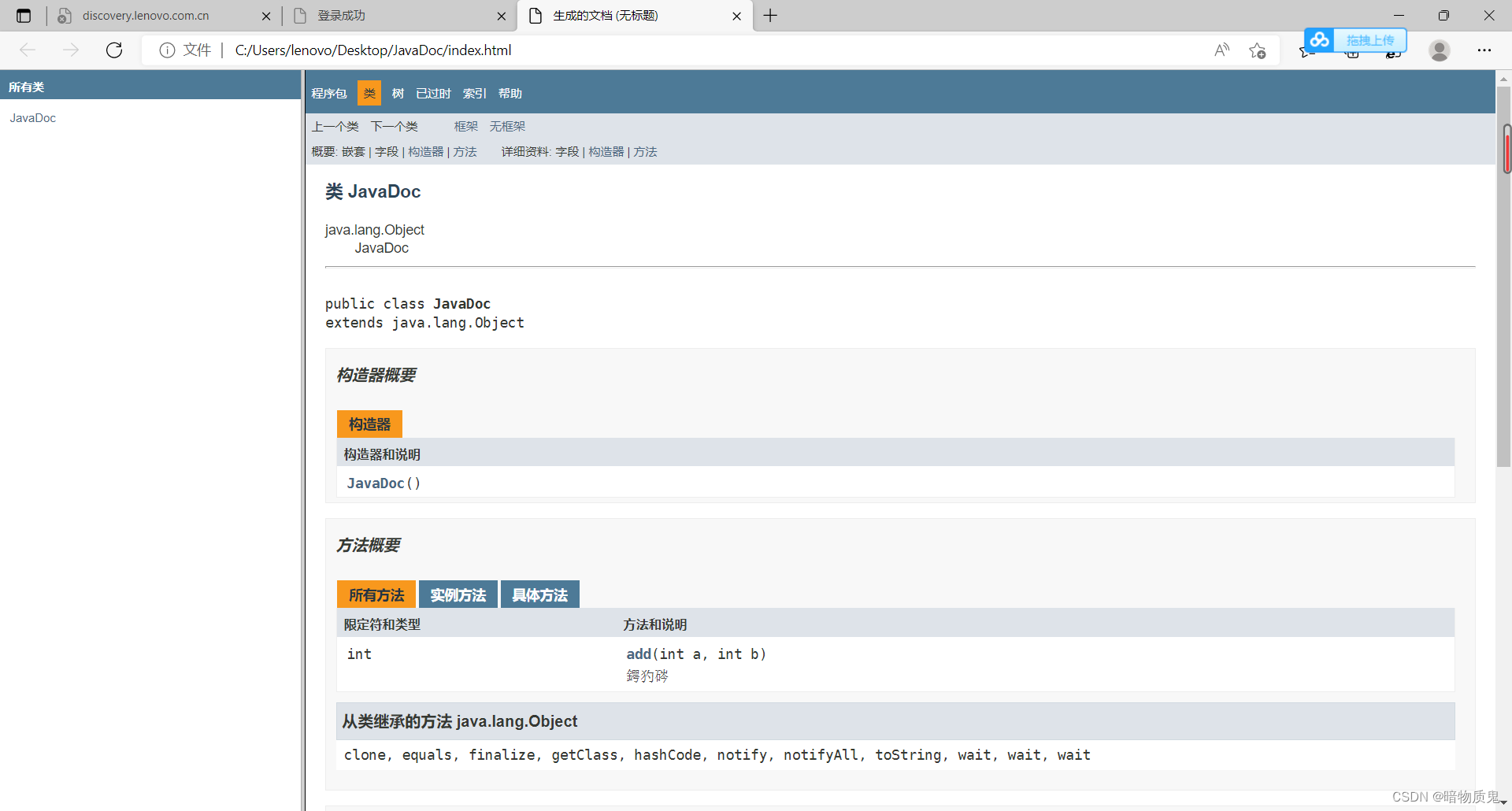Image resolution: width=1512 pixels, height=811 pixels.
Task: Click the browser forward arrow
Action: pyautogui.click(x=71, y=50)
